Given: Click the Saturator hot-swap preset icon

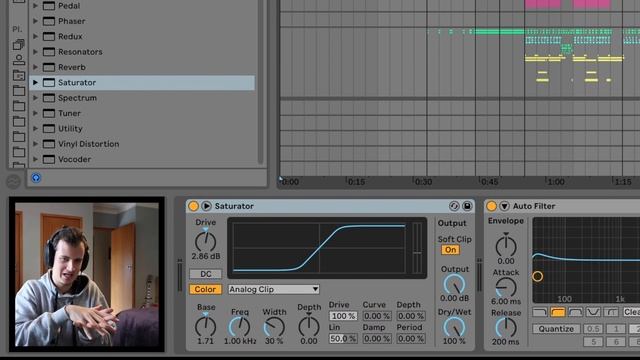Looking at the screenshot, I should [454, 206].
